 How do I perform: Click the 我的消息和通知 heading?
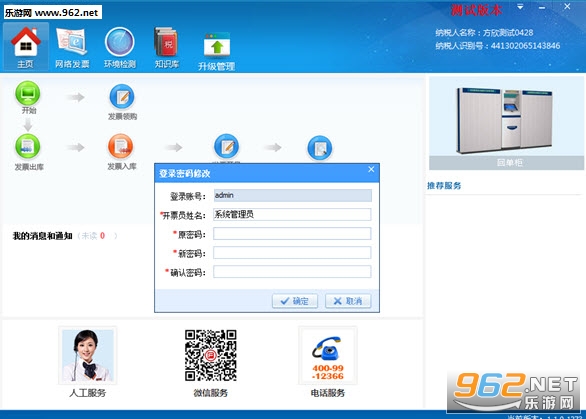click(x=43, y=236)
